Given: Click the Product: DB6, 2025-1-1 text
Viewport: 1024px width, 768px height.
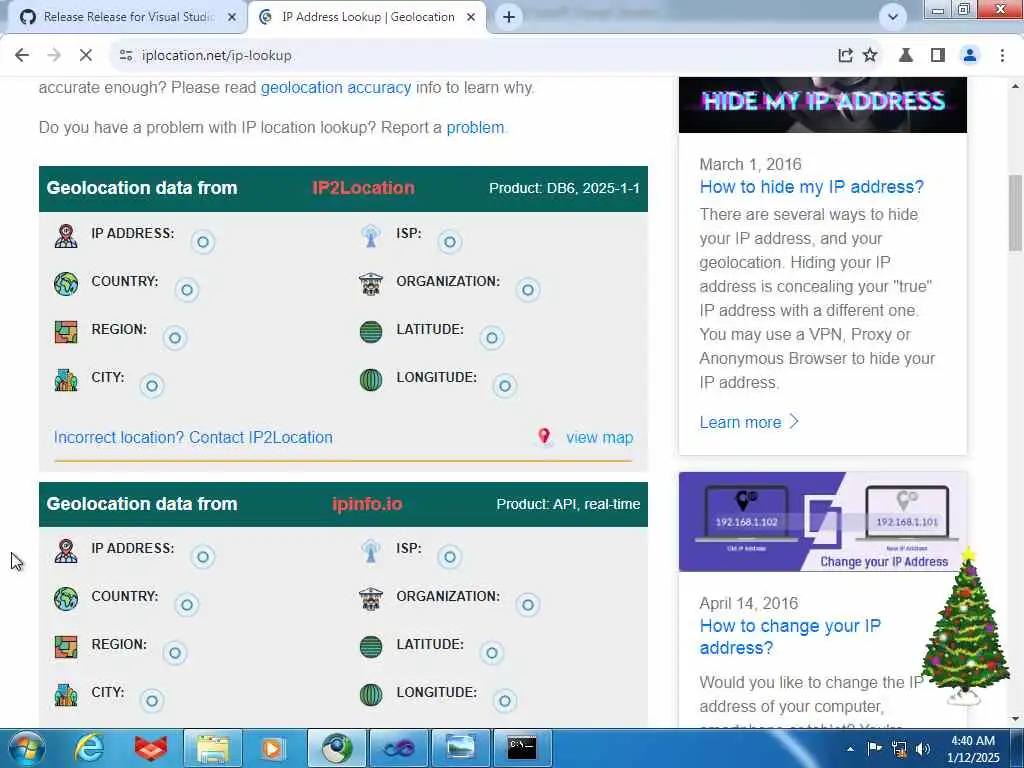Looking at the screenshot, I should tap(564, 188).
